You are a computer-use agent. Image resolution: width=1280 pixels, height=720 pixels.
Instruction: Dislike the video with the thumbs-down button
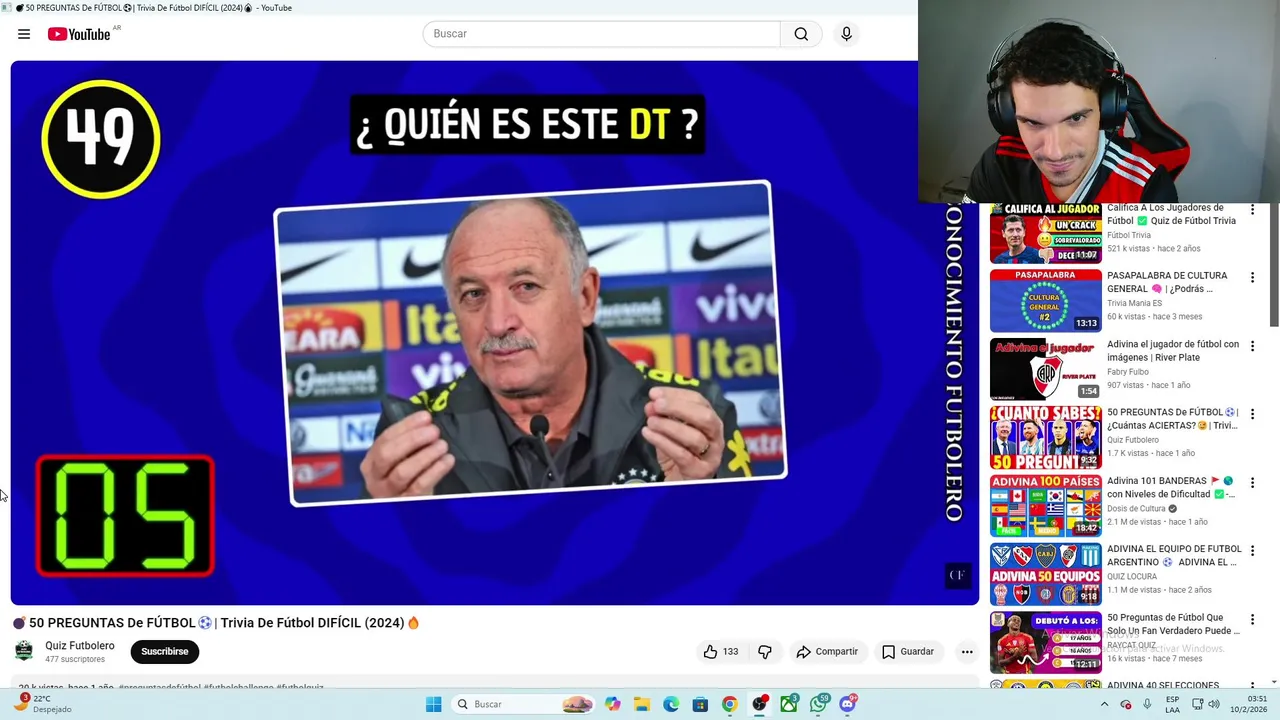coord(765,652)
